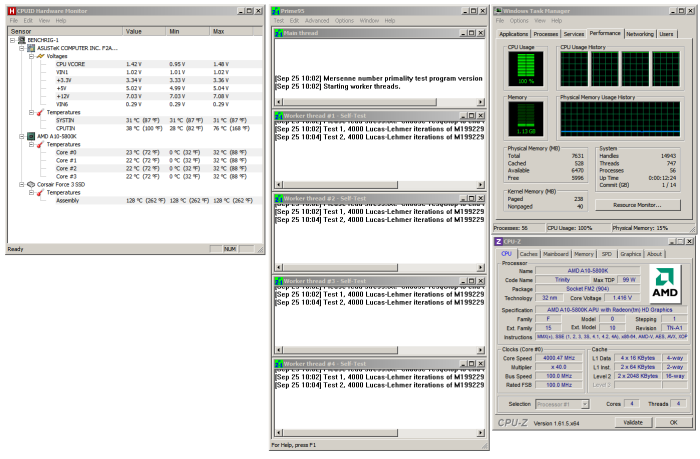
Task: Collapse the Voltages section in Hardware Monitor
Action: 31,55
